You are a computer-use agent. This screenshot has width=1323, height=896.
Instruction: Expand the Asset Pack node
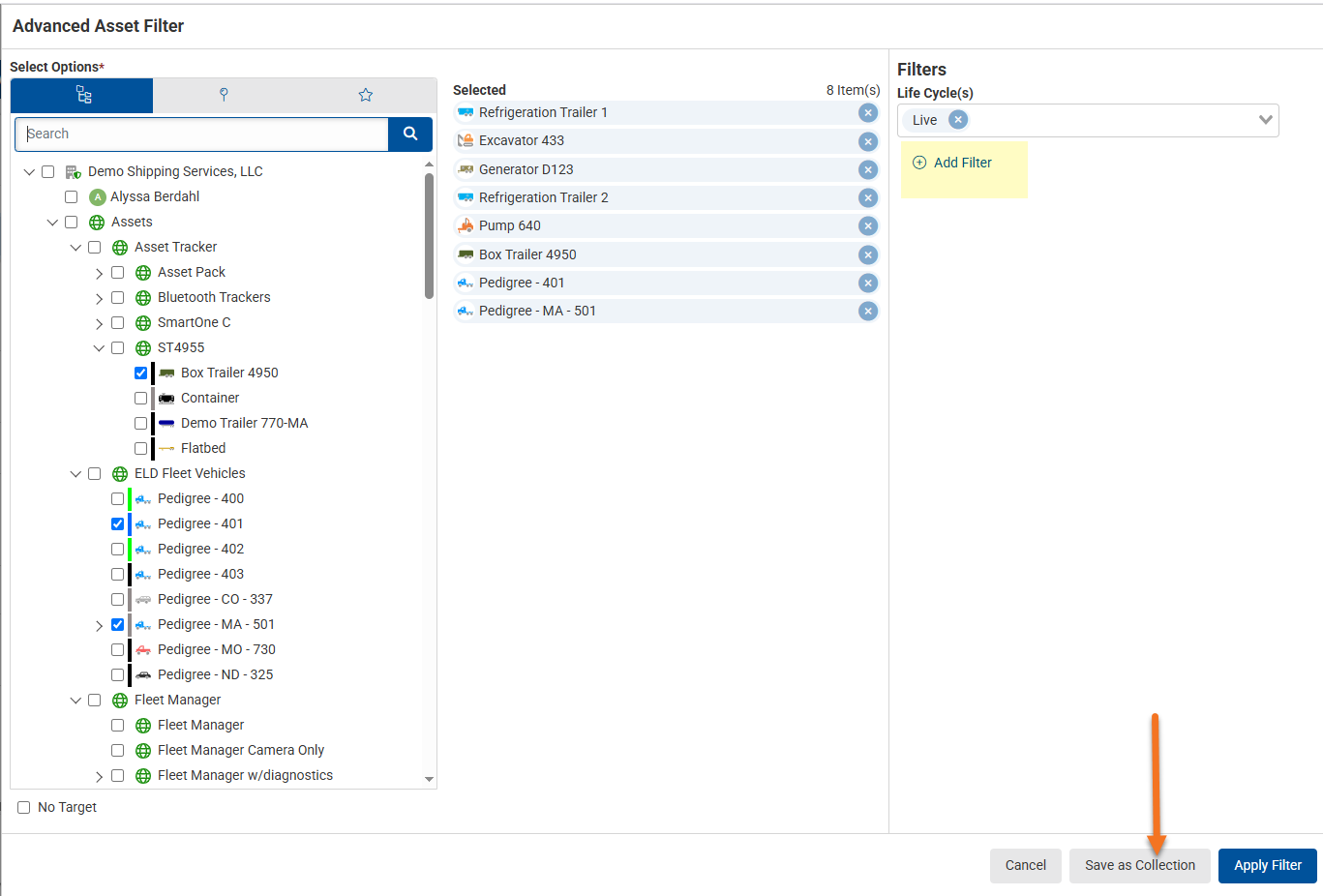pyautogui.click(x=99, y=274)
